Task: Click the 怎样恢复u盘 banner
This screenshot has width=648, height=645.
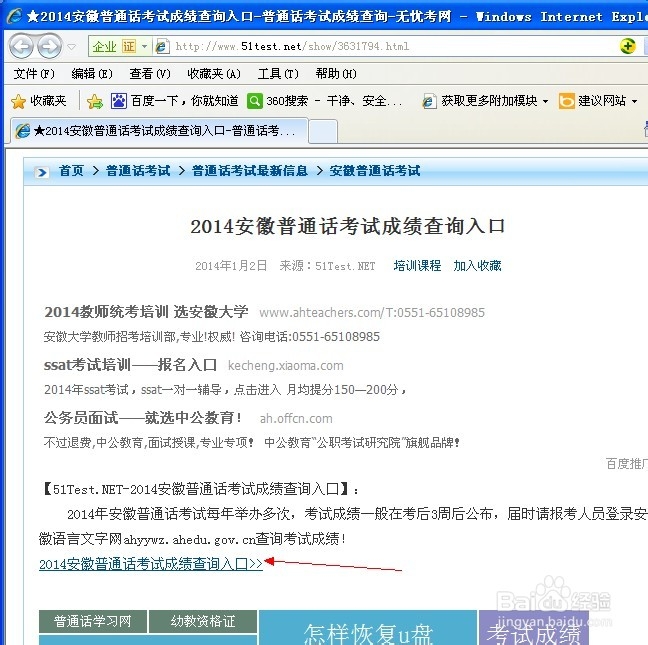Action: (368, 628)
